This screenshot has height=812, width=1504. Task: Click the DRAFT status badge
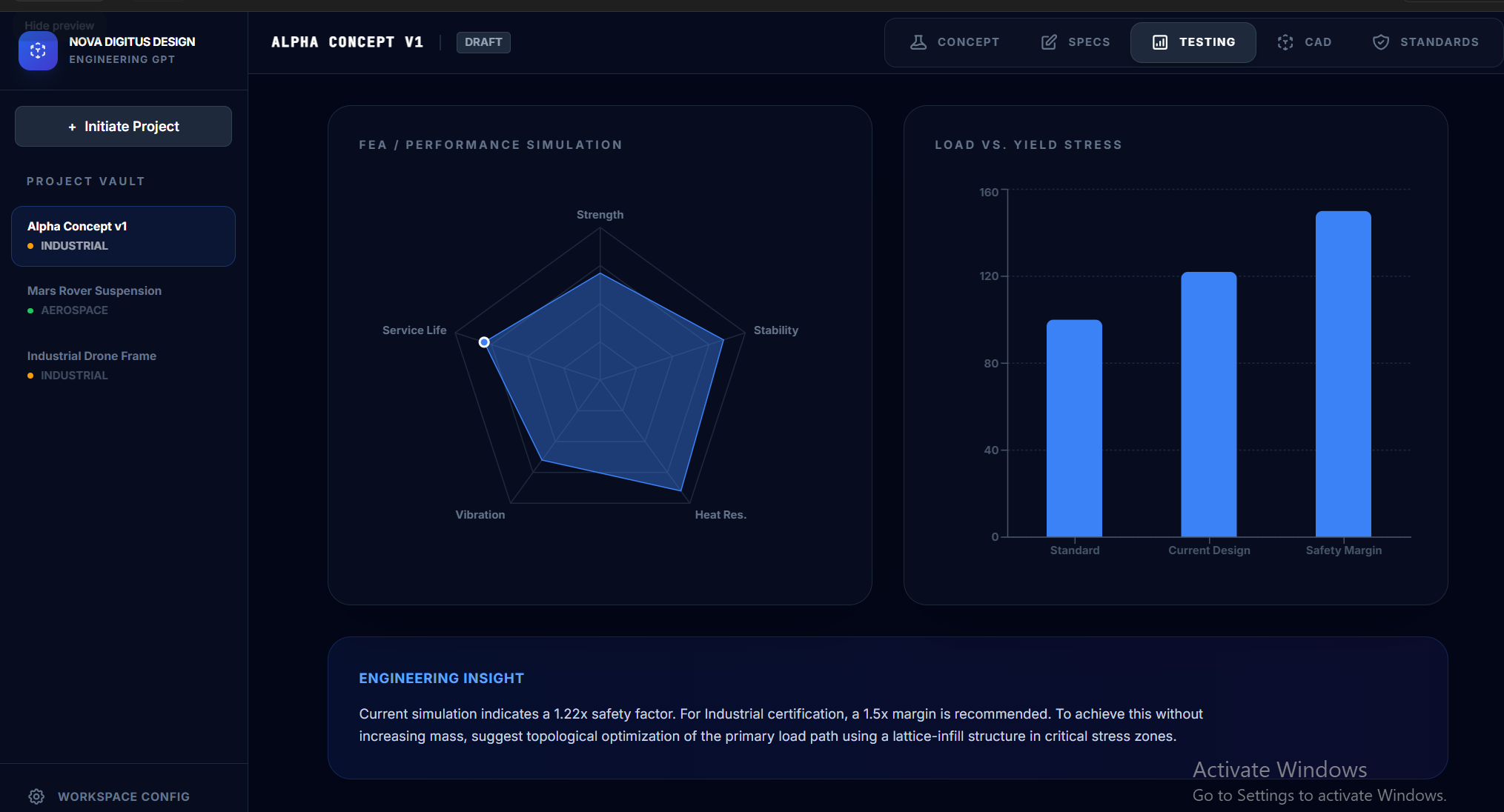[483, 42]
